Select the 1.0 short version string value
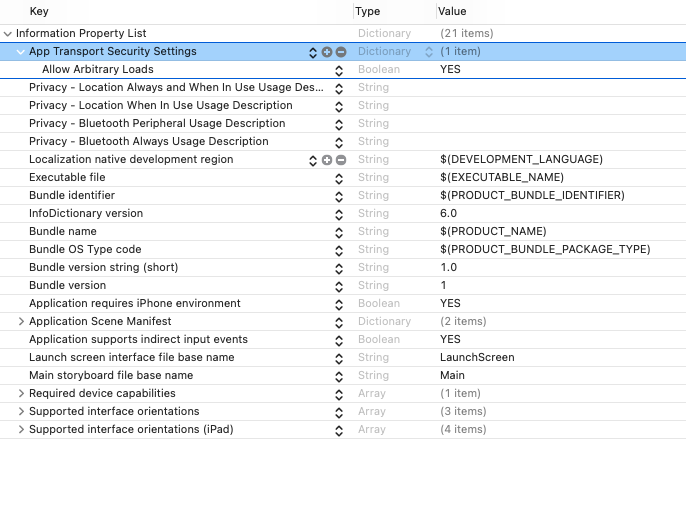The height and width of the screenshot is (521, 686). click(x=448, y=267)
